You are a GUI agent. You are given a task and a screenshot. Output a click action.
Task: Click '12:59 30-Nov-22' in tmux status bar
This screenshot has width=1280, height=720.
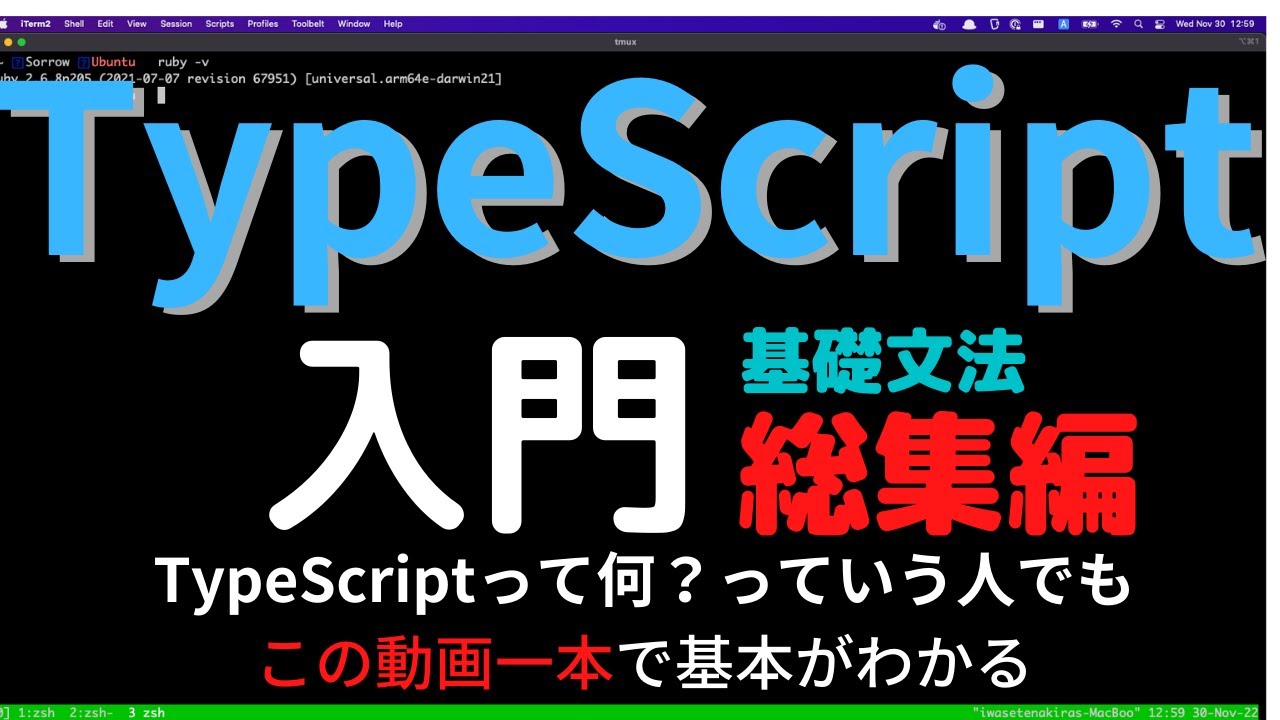coord(1204,713)
